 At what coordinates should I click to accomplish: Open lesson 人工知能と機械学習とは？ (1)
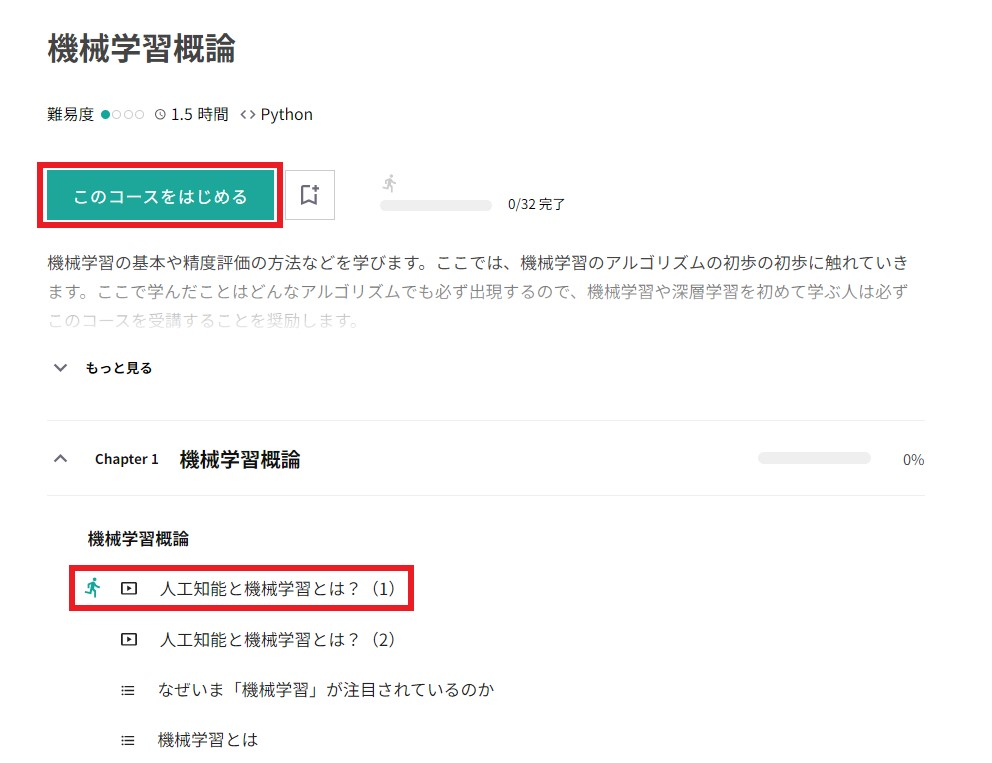(277, 588)
